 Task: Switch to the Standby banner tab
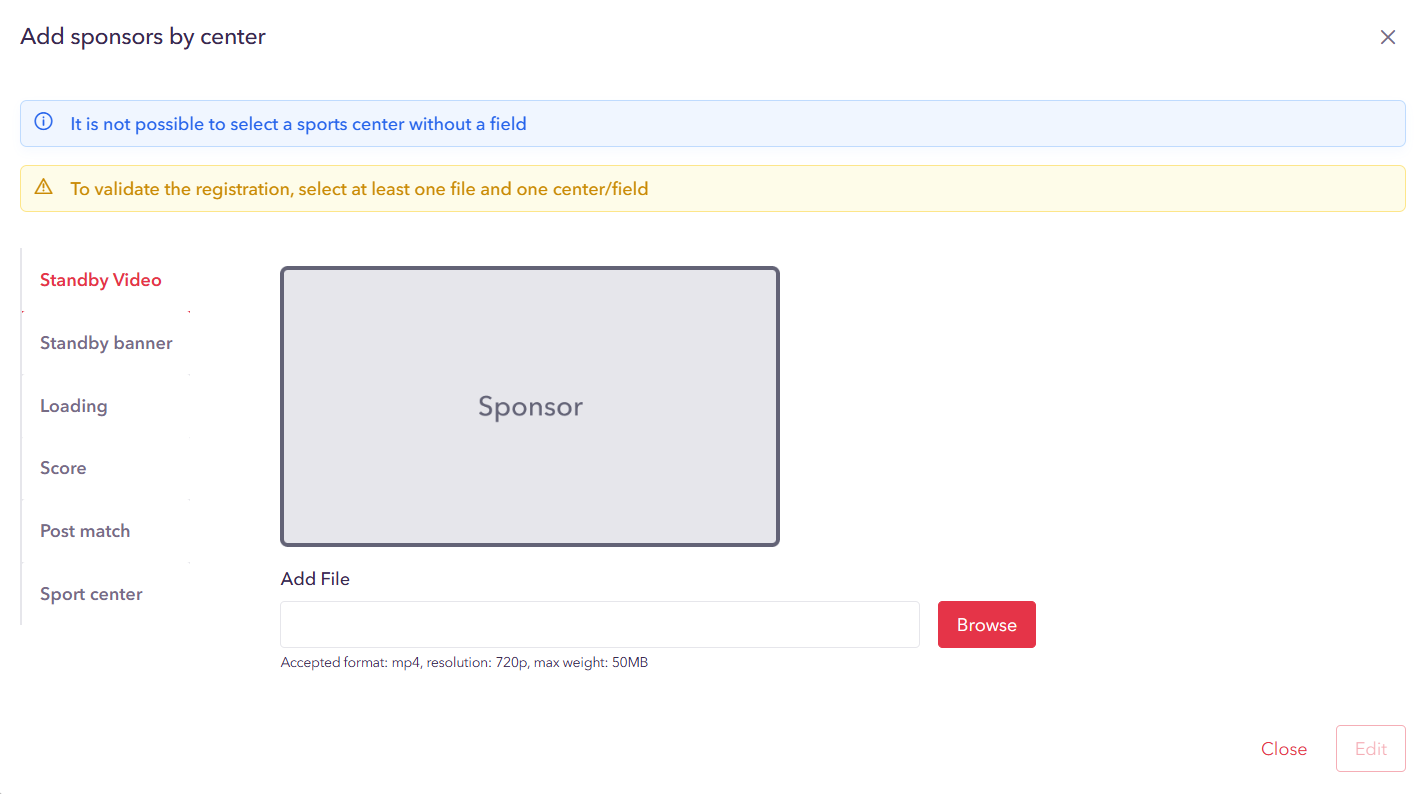click(106, 343)
